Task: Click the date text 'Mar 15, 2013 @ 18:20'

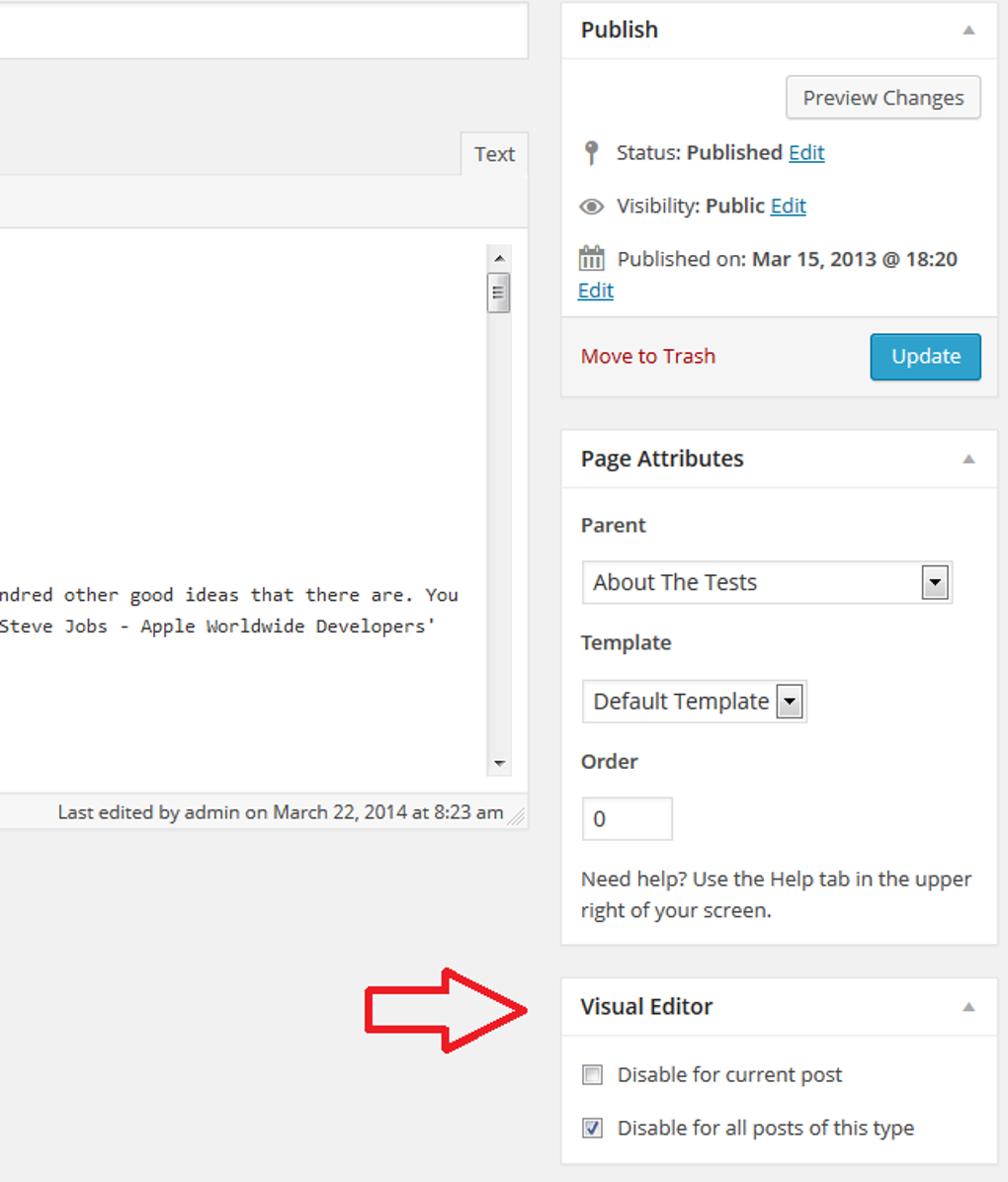Action: point(855,259)
